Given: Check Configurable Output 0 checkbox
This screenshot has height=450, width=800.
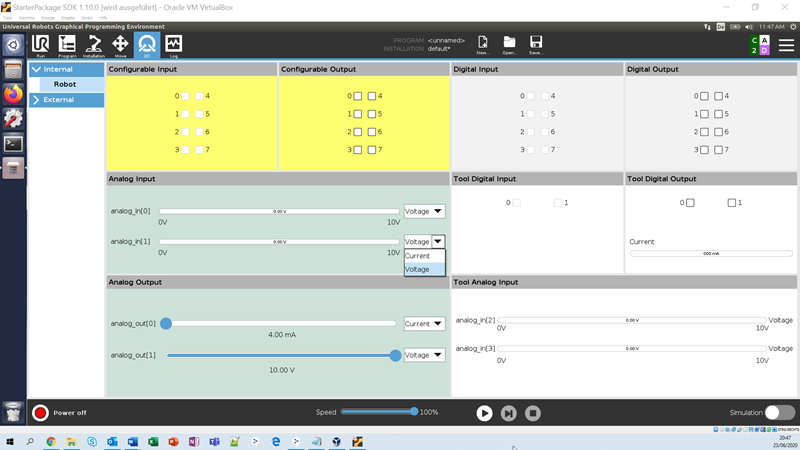Looking at the screenshot, I should (x=358, y=96).
